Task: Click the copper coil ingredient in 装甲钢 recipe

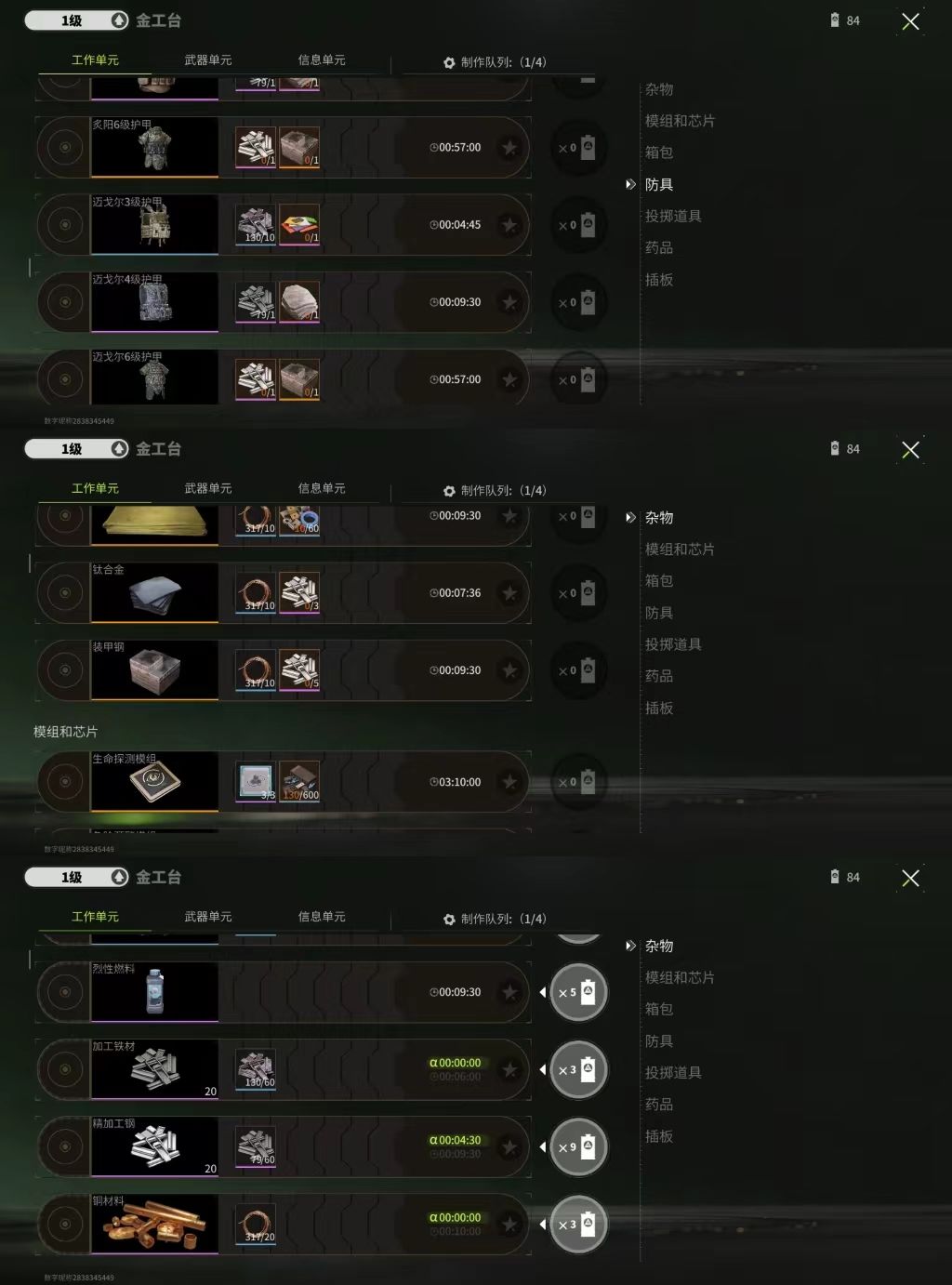Action: coord(256,670)
